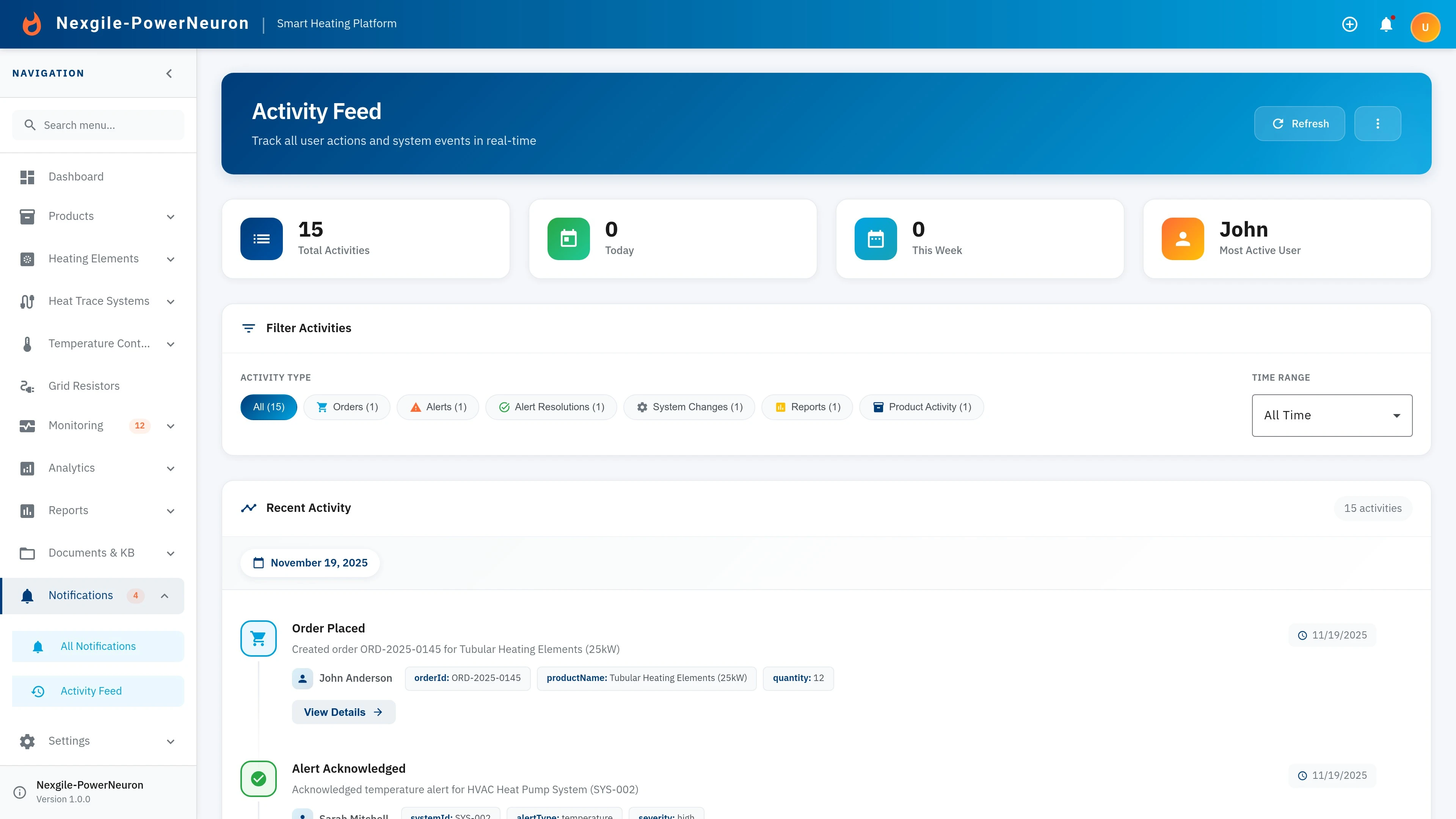Screen dimensions: 1456x819
Task: Click the filter icon next to Filter Activities
Action: pos(249,328)
